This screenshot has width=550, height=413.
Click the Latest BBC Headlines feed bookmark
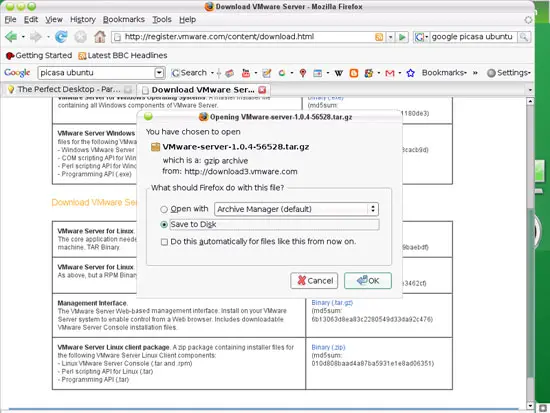(123, 55)
